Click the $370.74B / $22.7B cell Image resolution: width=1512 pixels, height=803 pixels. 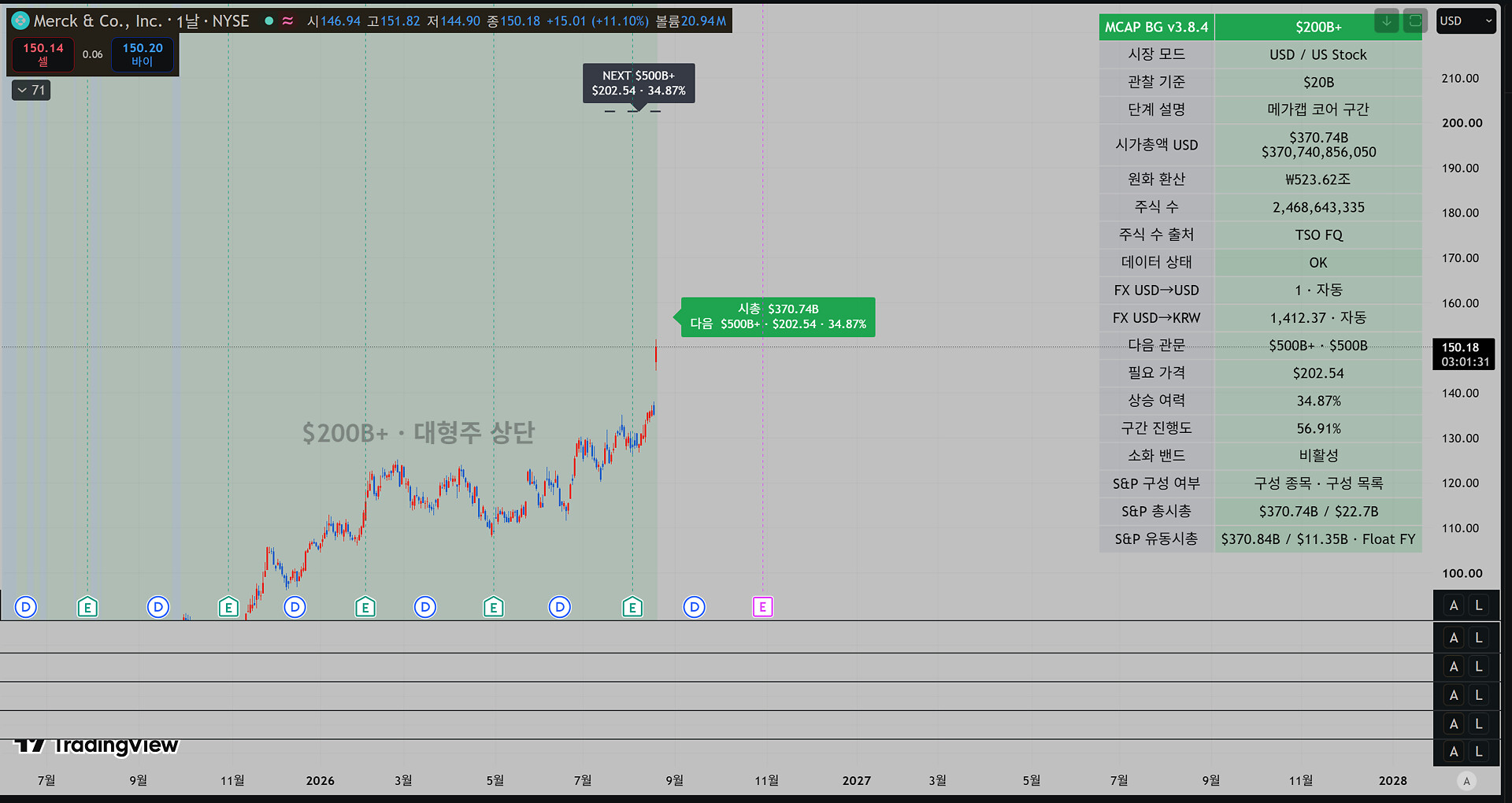1318,511
